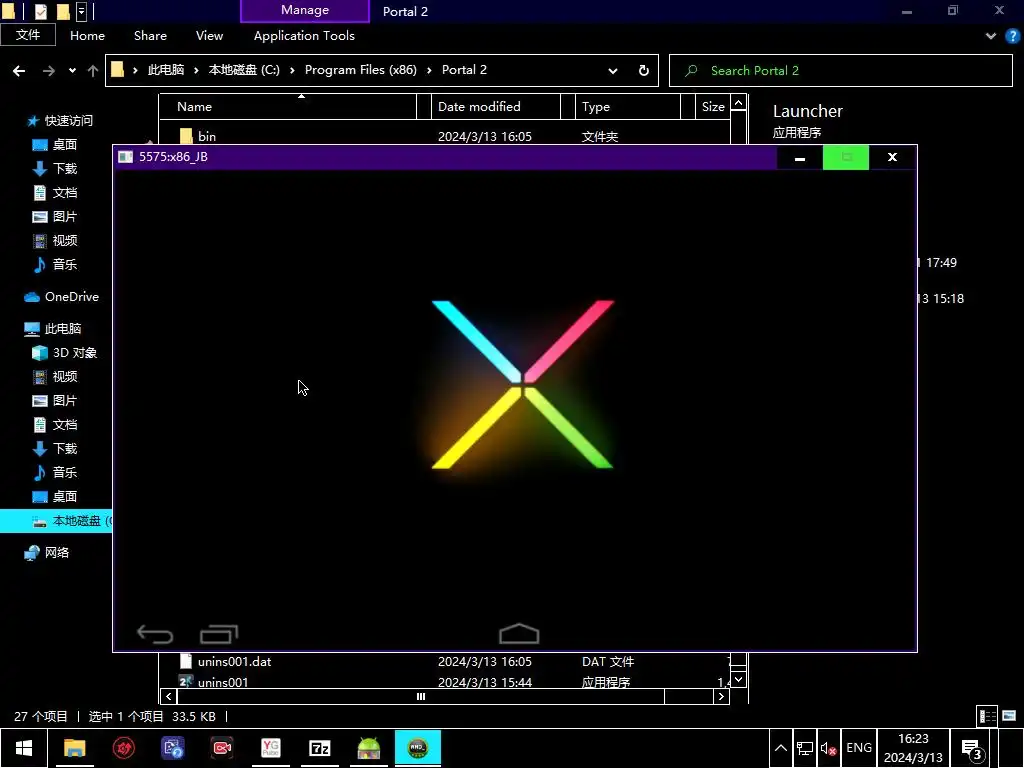Select 此电脑 in navigation pane

[x=52, y=328]
